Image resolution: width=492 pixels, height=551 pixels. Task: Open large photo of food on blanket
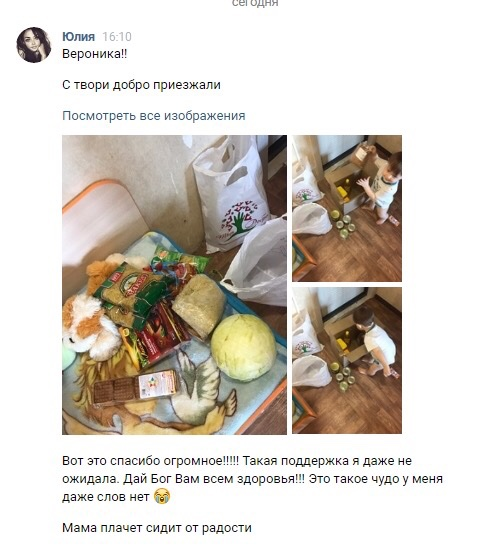point(174,285)
